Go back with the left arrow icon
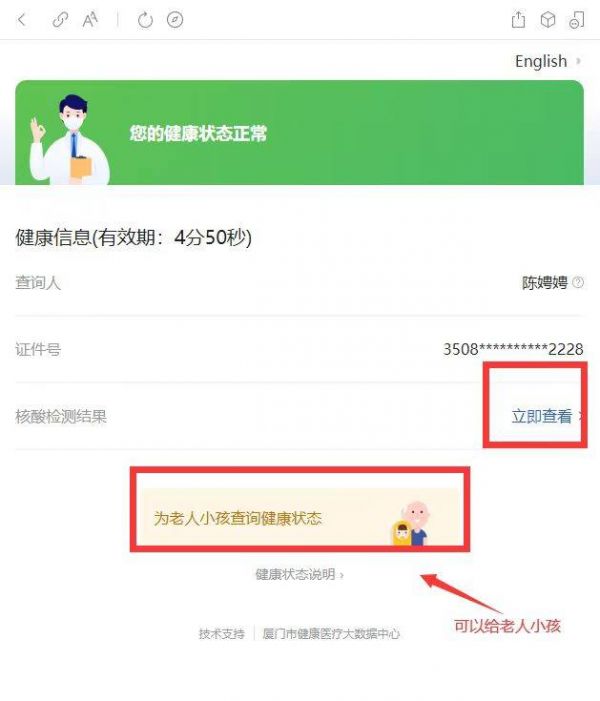Image resolution: width=600 pixels, height=701 pixels. click(21, 20)
